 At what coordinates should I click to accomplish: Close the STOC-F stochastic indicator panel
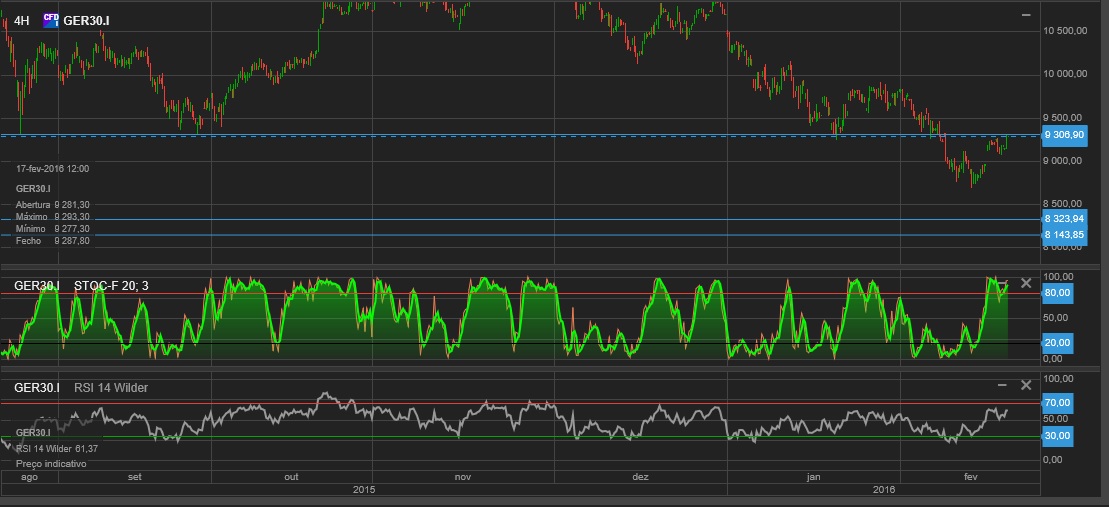[1025, 283]
